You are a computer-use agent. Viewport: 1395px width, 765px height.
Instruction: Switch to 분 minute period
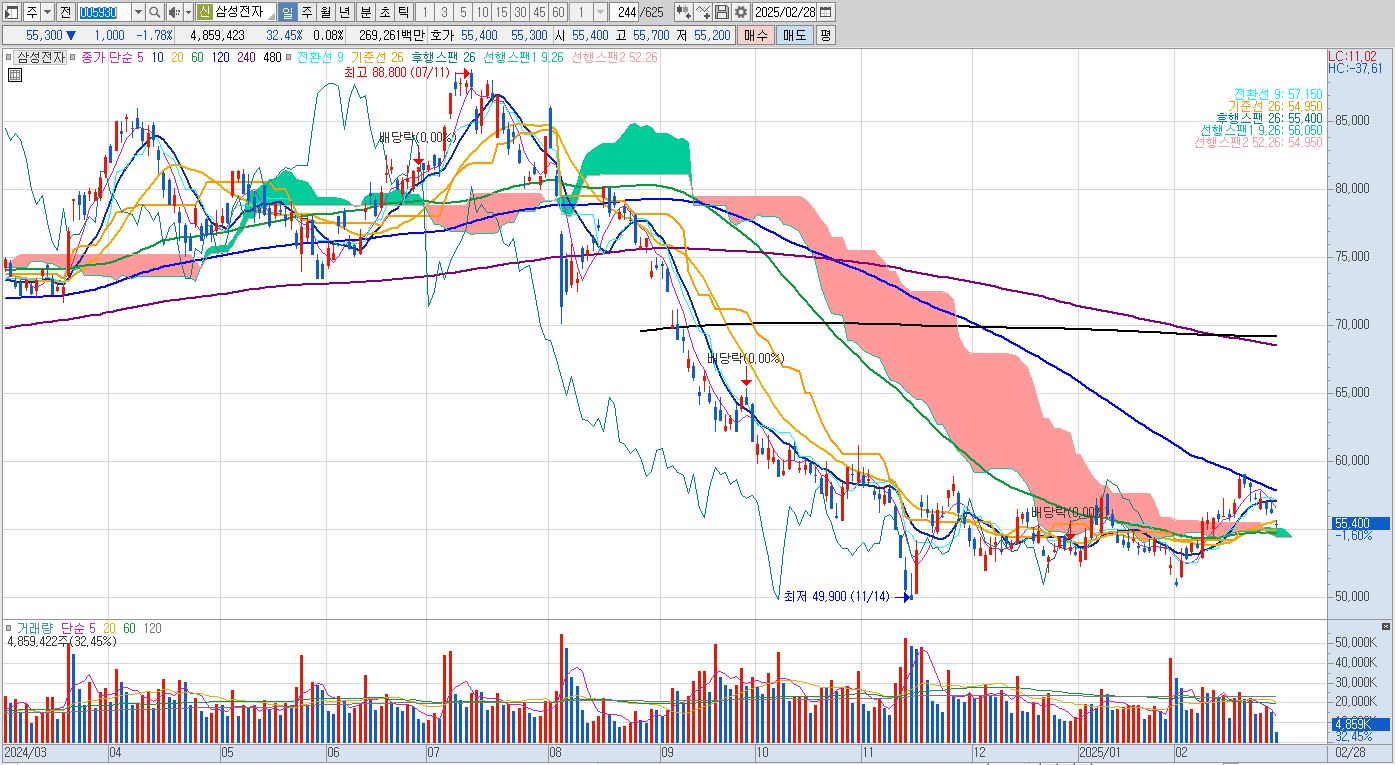point(365,12)
